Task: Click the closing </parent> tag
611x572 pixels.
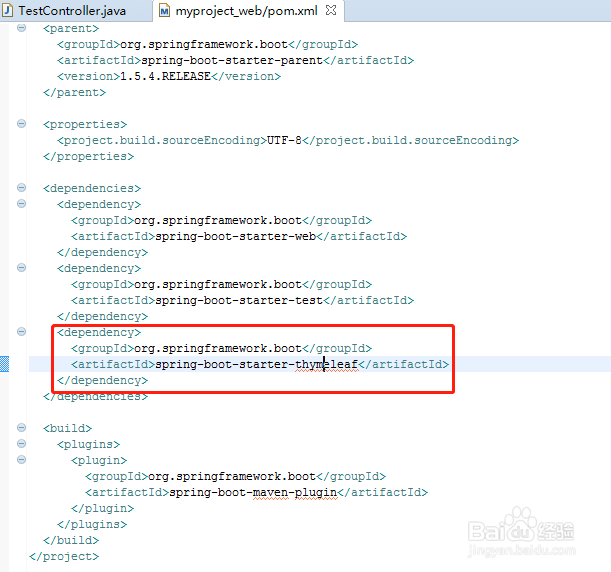Action: pyautogui.click(x=74, y=92)
